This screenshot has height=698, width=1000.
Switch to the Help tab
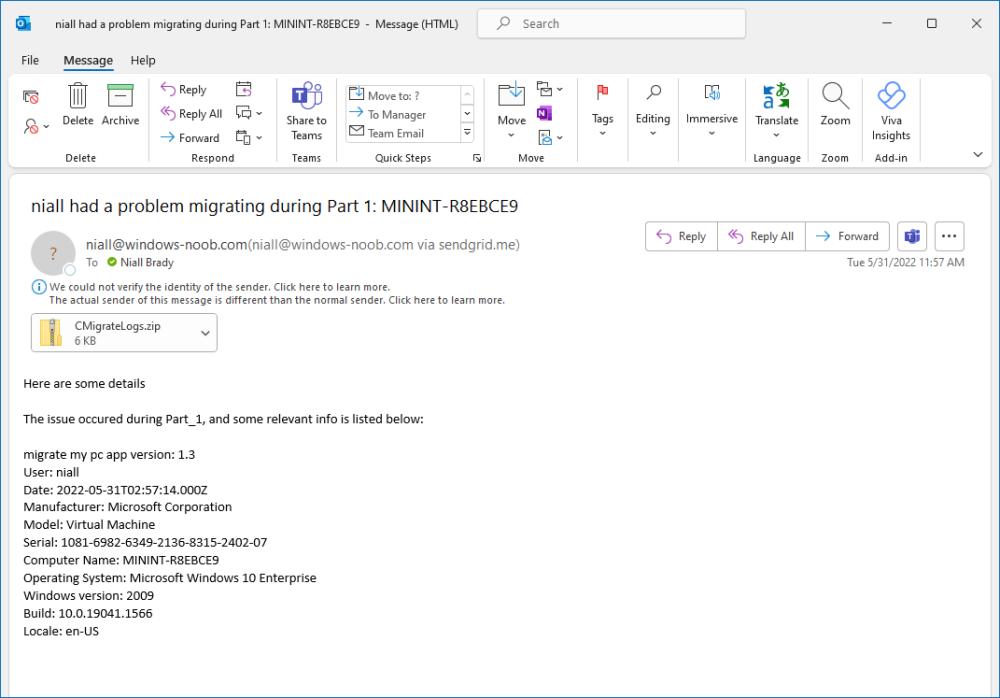pos(143,60)
